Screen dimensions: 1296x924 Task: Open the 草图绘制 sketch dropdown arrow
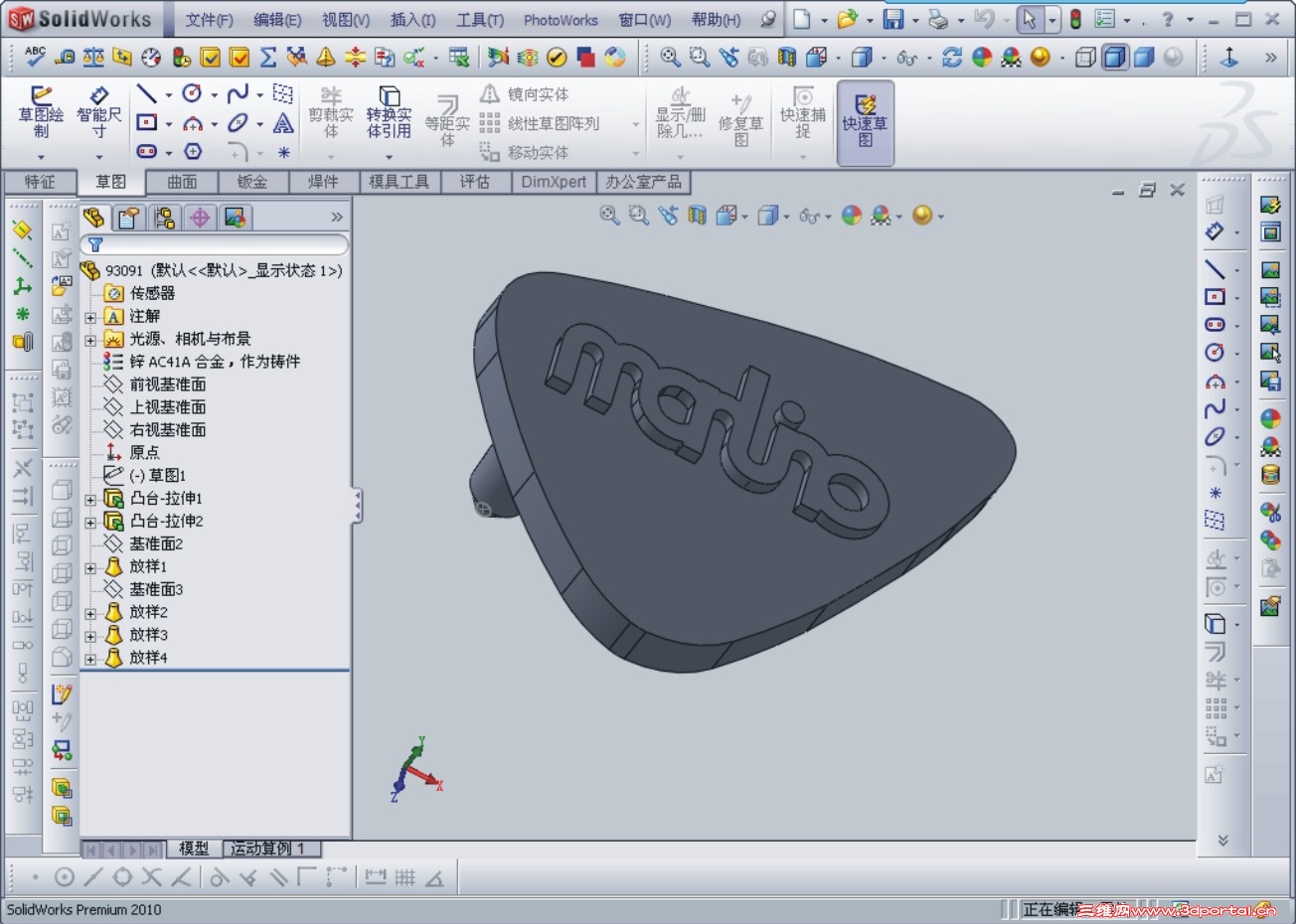click(x=41, y=157)
